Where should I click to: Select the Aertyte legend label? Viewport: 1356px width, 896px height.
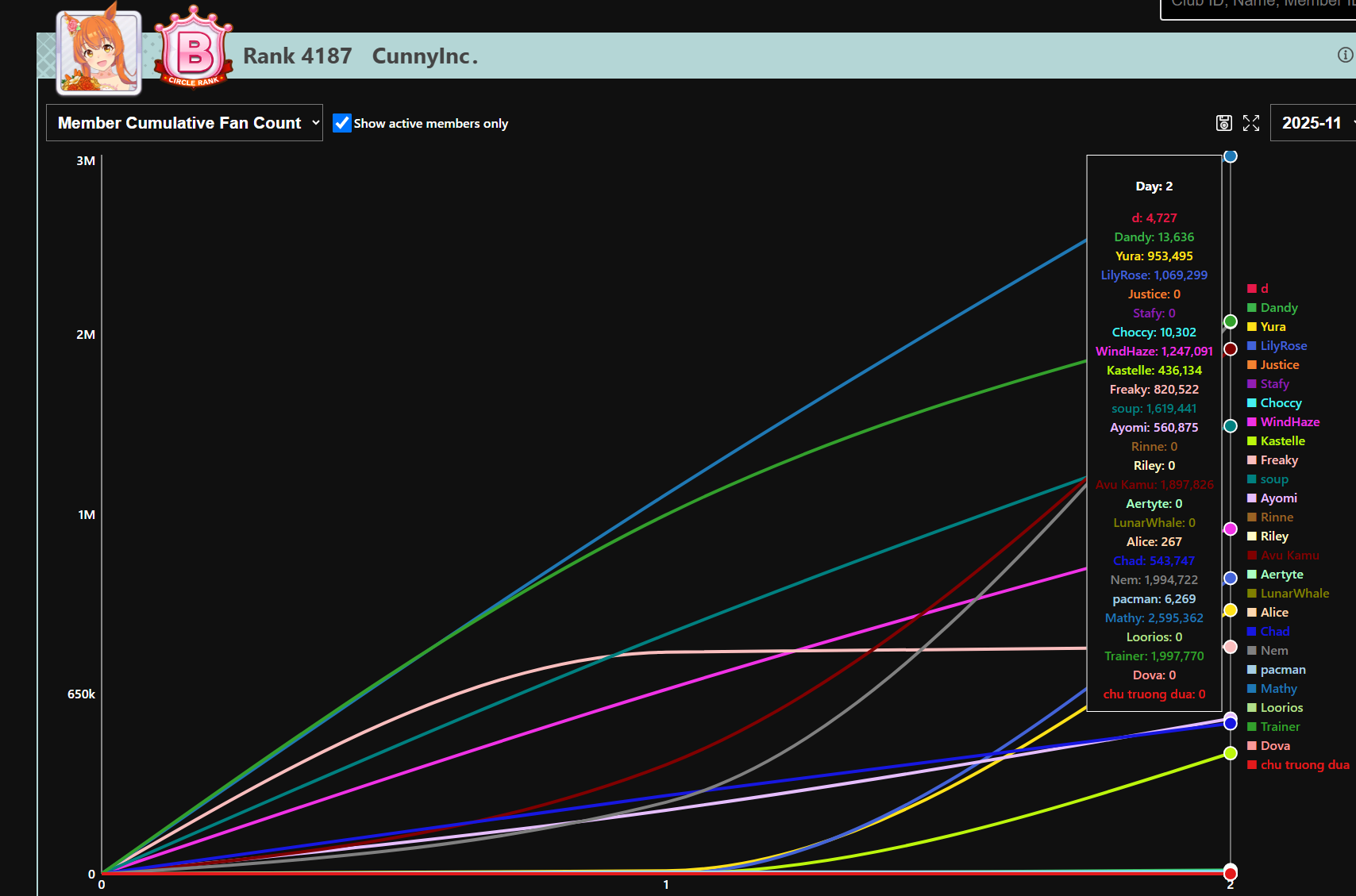[1282, 575]
